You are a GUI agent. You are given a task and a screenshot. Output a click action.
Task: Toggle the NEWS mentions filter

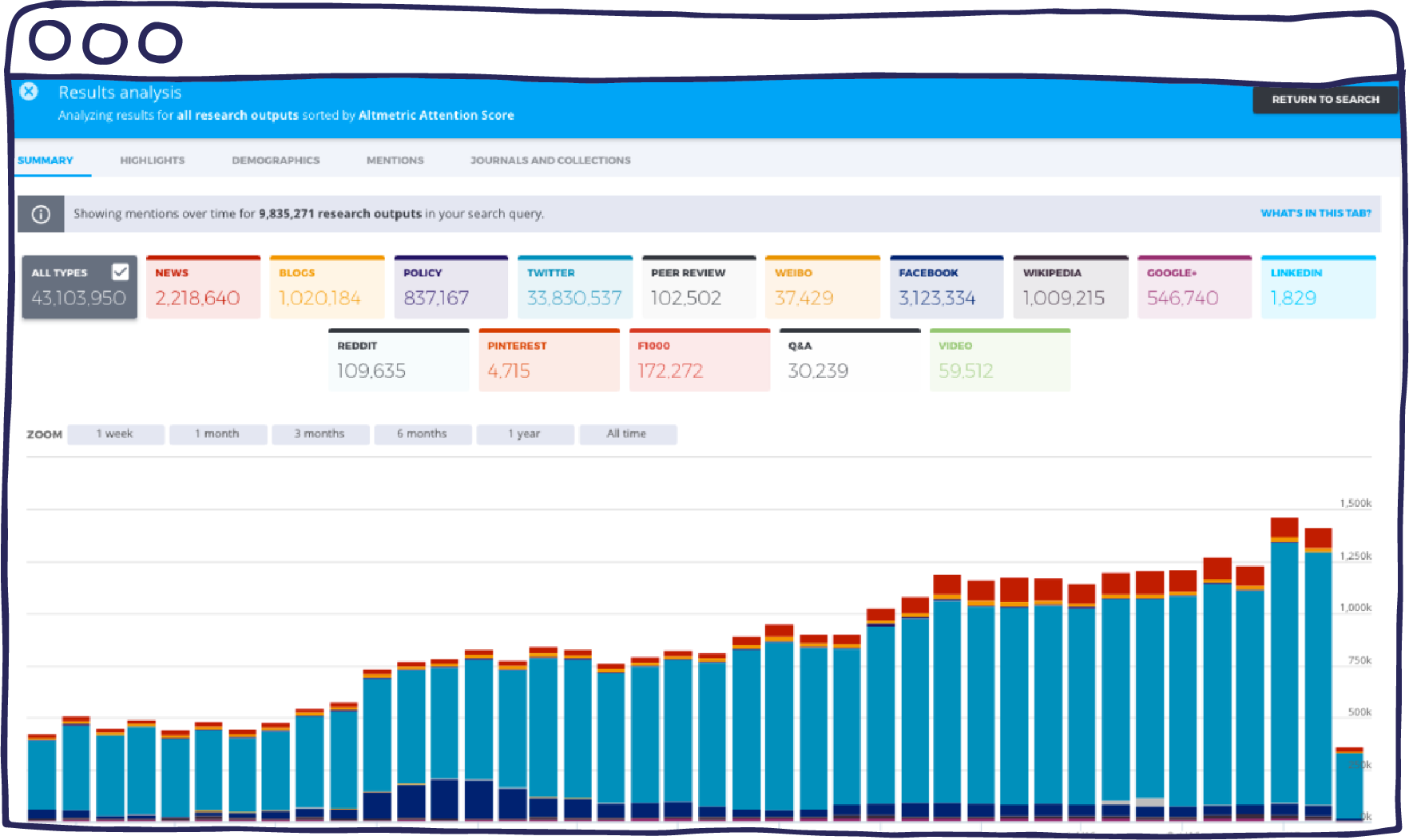click(x=204, y=286)
